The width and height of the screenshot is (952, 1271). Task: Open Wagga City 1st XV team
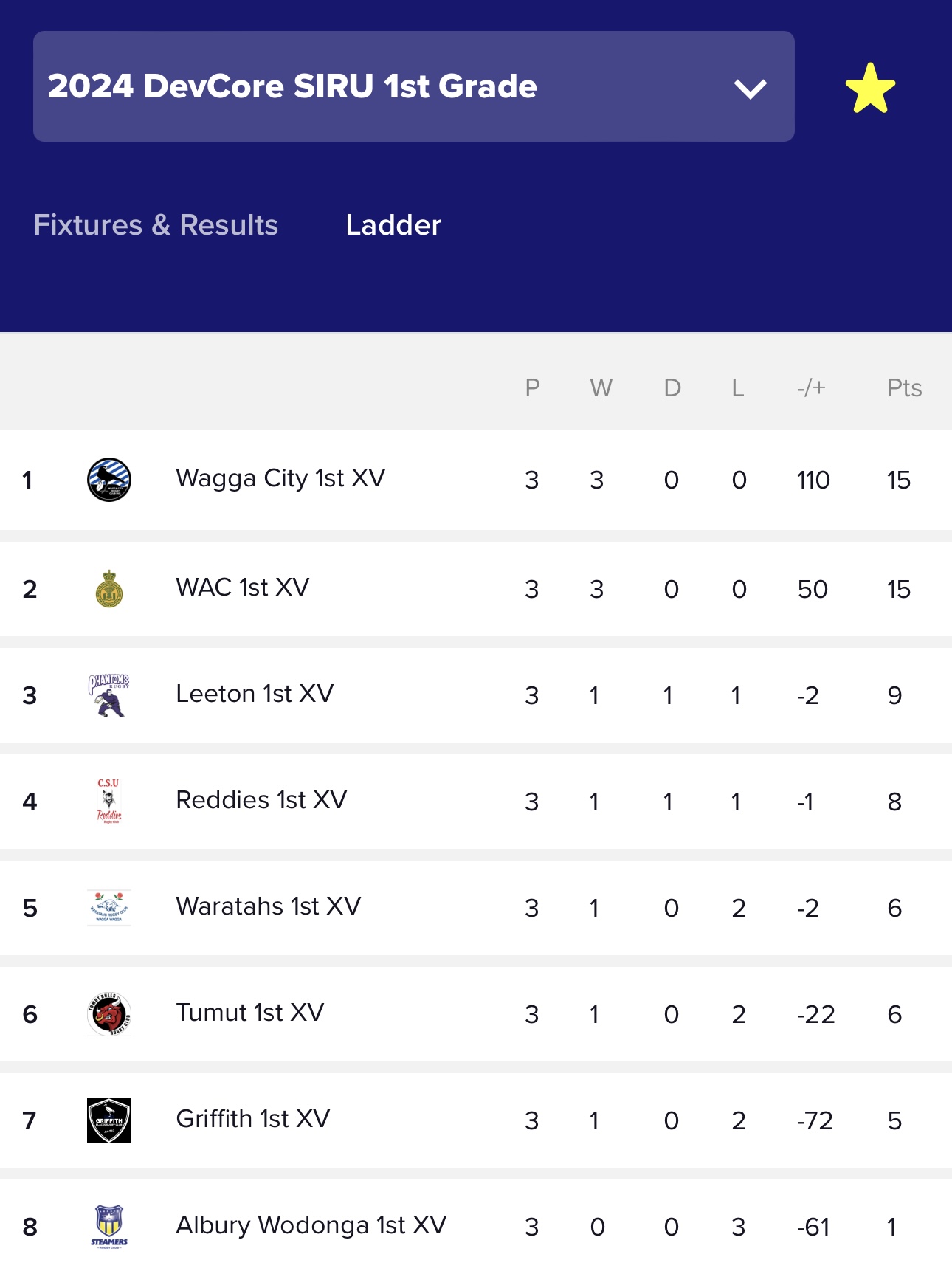point(280,478)
